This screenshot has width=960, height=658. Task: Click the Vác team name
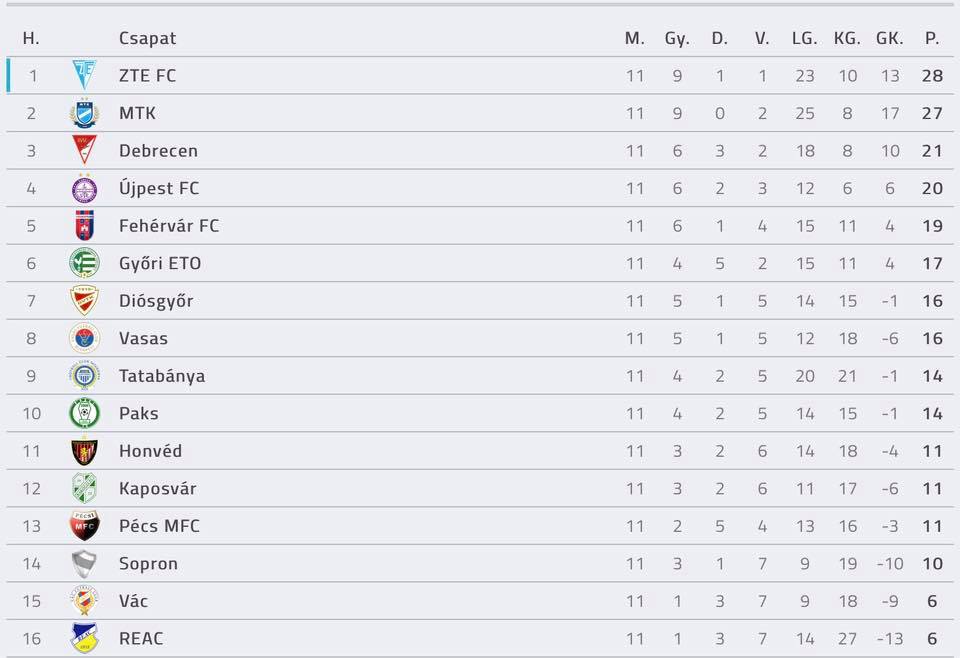click(133, 600)
